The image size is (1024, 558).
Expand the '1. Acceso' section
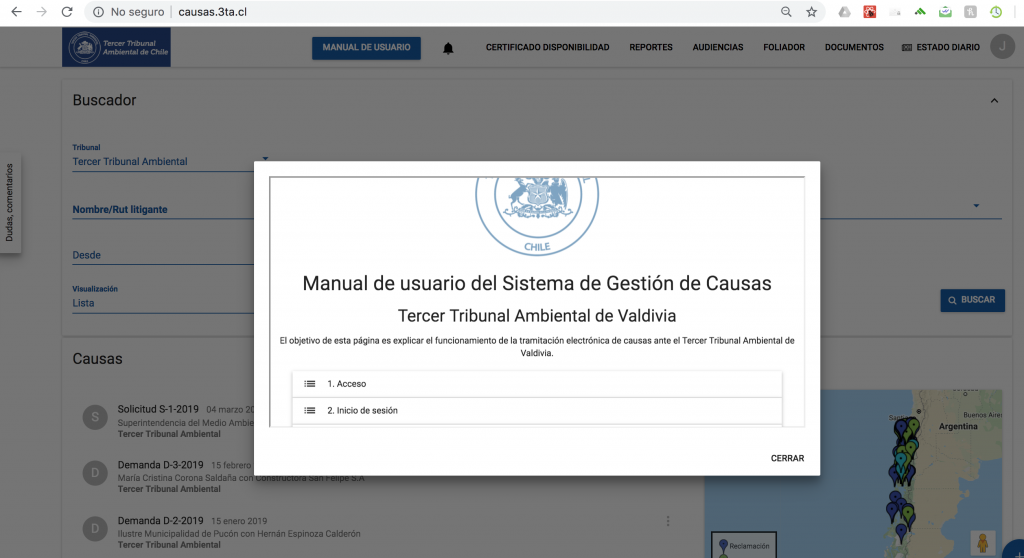click(536, 384)
